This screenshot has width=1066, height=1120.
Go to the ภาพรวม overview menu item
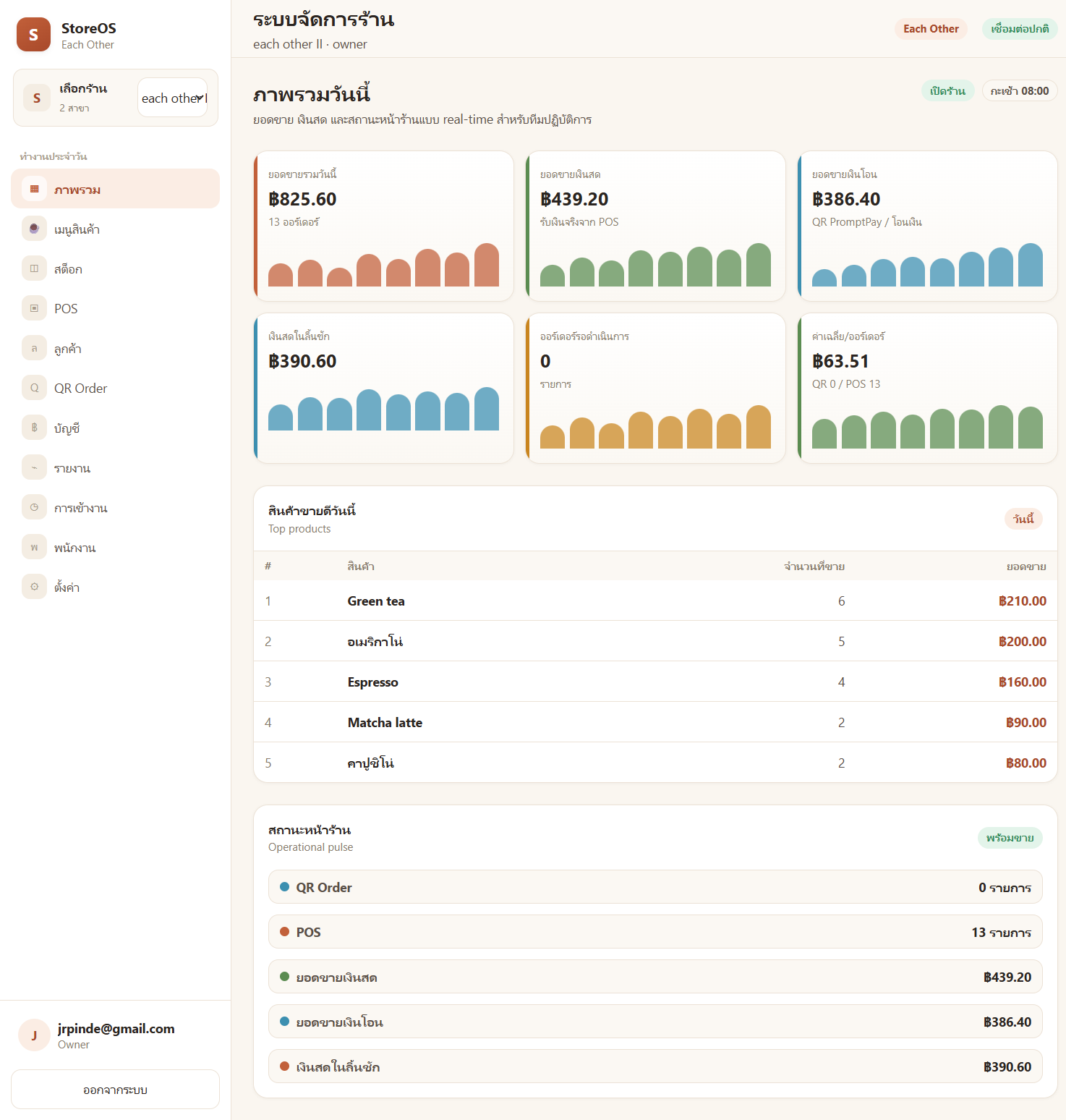(115, 189)
